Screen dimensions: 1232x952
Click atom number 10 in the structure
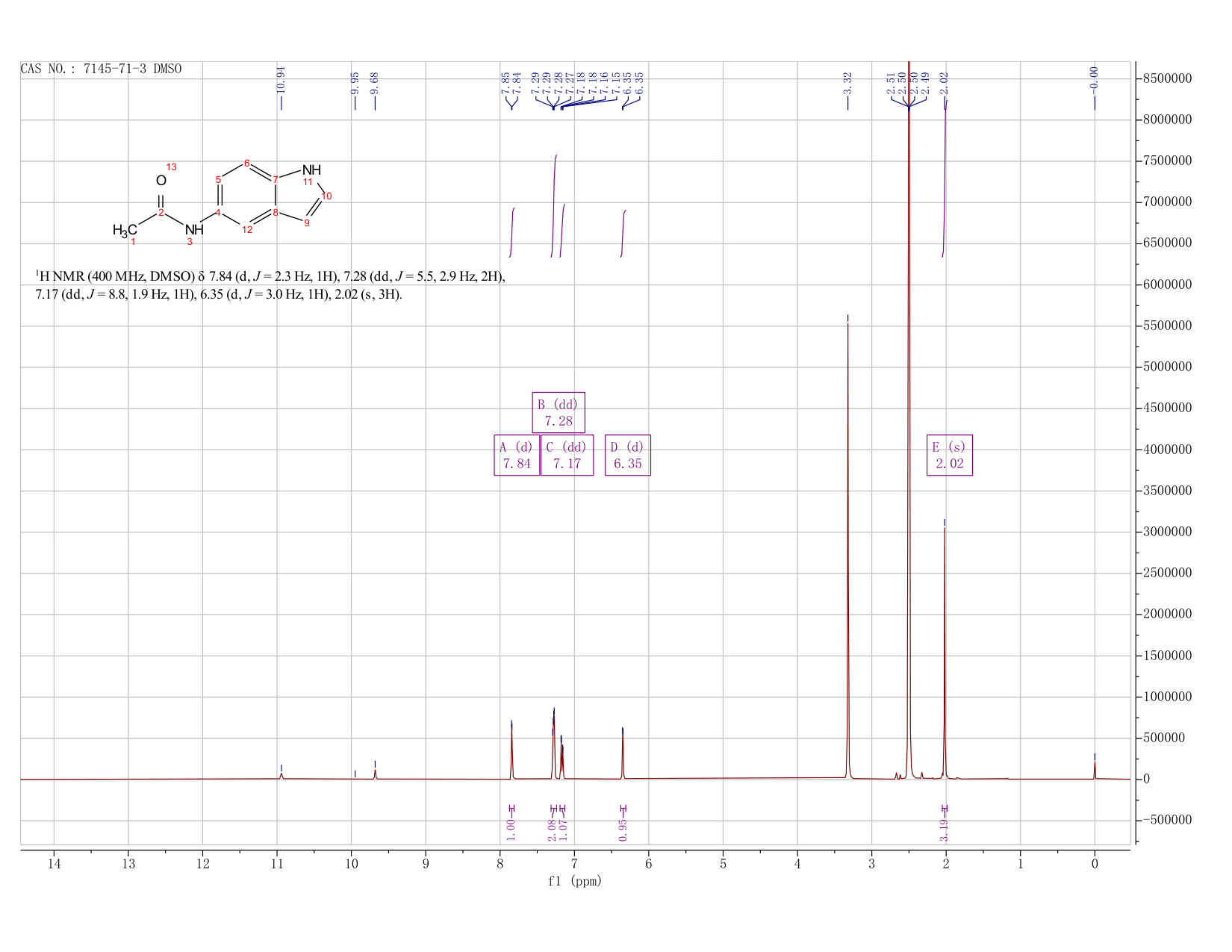click(x=326, y=196)
